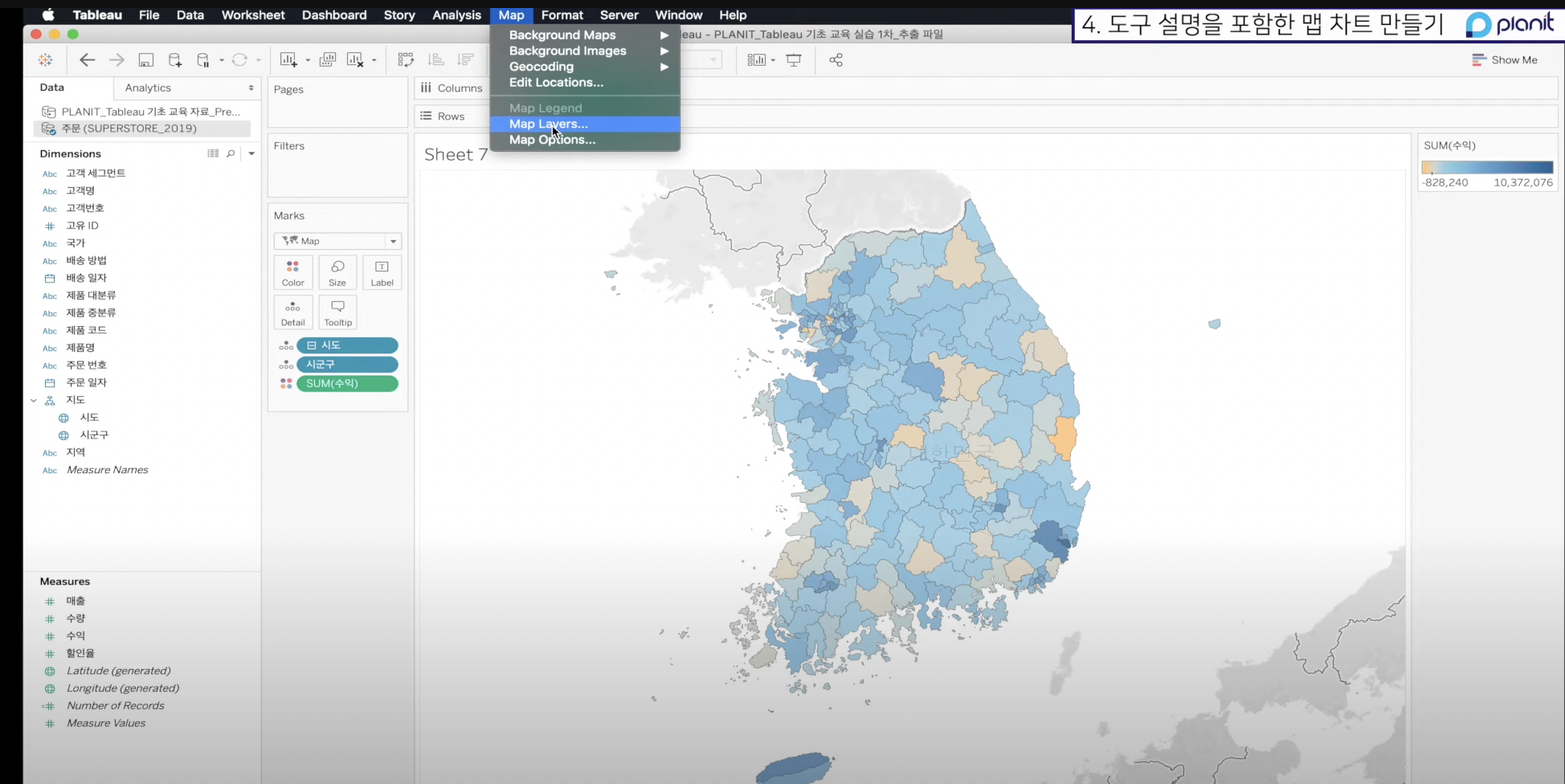Open the clear sheet dropdown arrow
This screenshot has width=1565, height=784.
[x=374, y=61]
